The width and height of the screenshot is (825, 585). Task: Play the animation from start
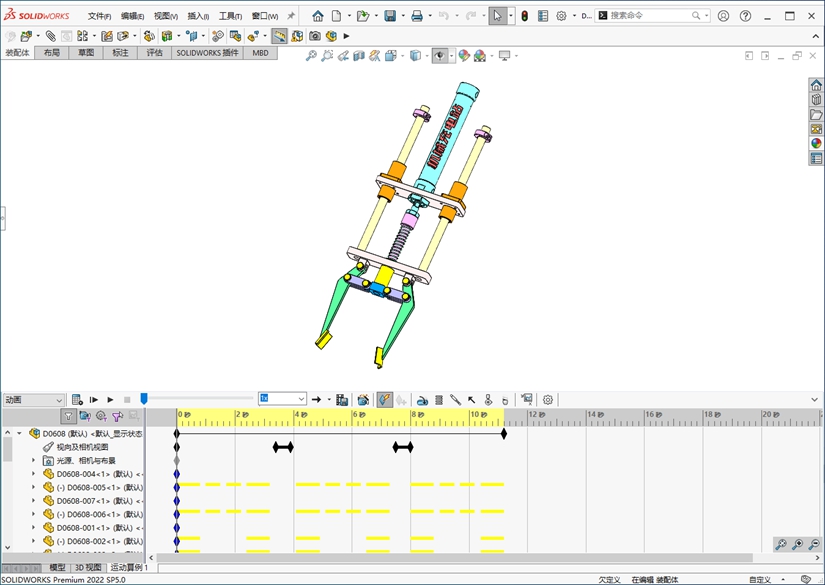[x=93, y=399]
